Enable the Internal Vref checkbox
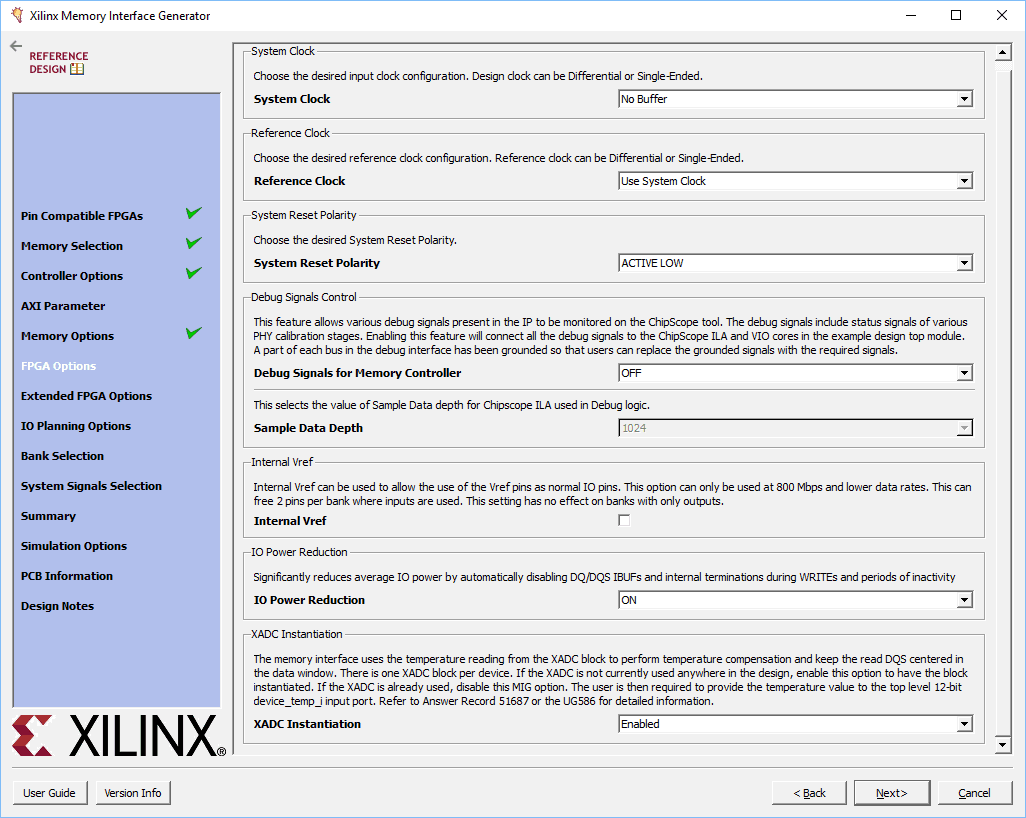 point(624,521)
